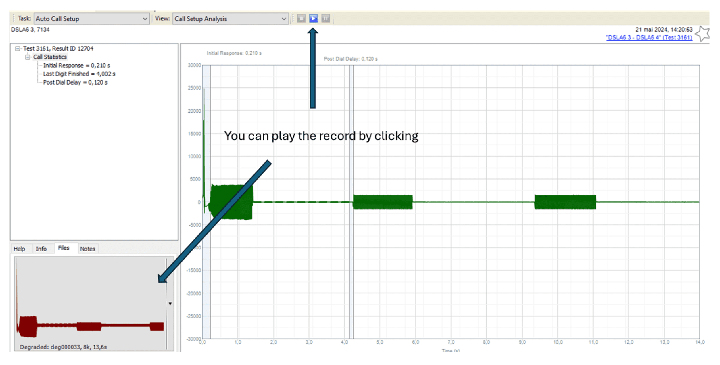This screenshot has height=365, width=720.
Task: Click the Stop playback icon
Action: (x=301, y=19)
